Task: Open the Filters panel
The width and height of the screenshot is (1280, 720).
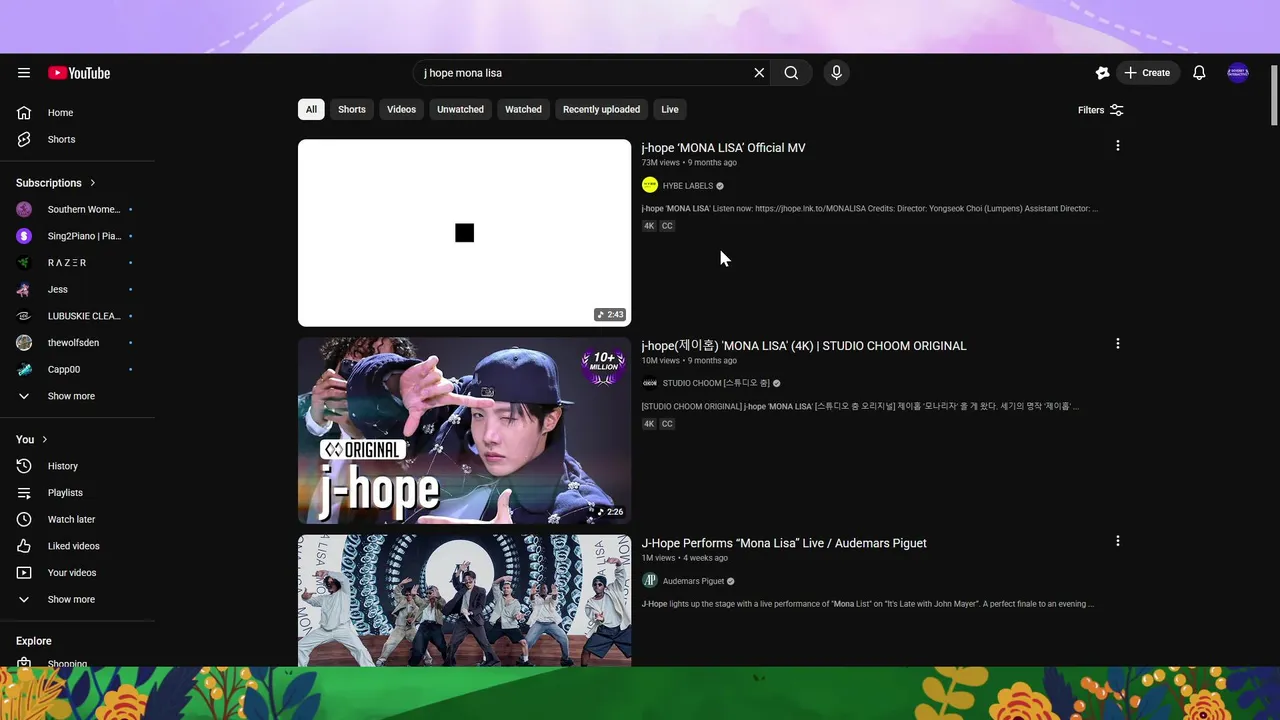Action: coord(1101,110)
